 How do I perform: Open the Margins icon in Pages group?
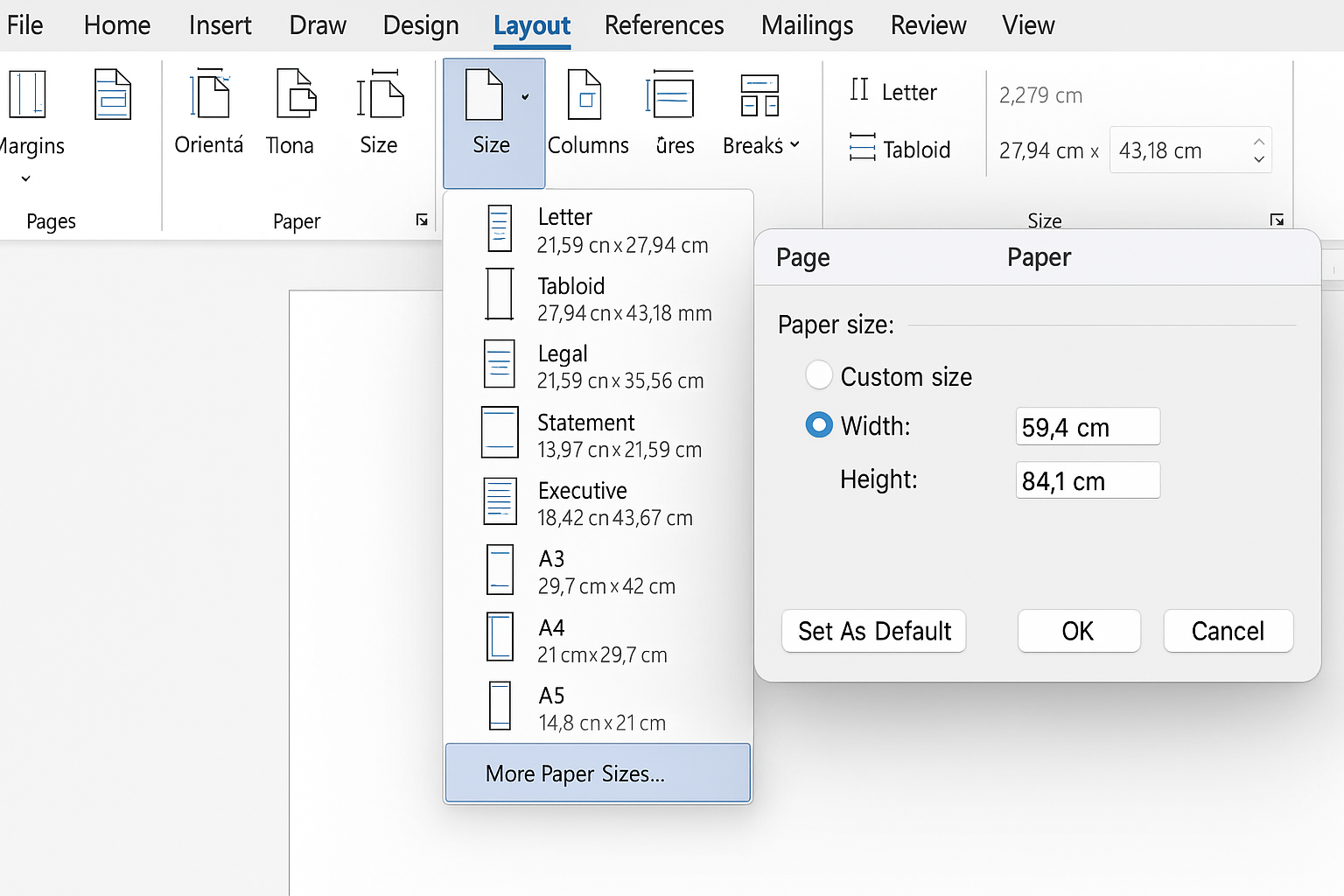point(26,94)
